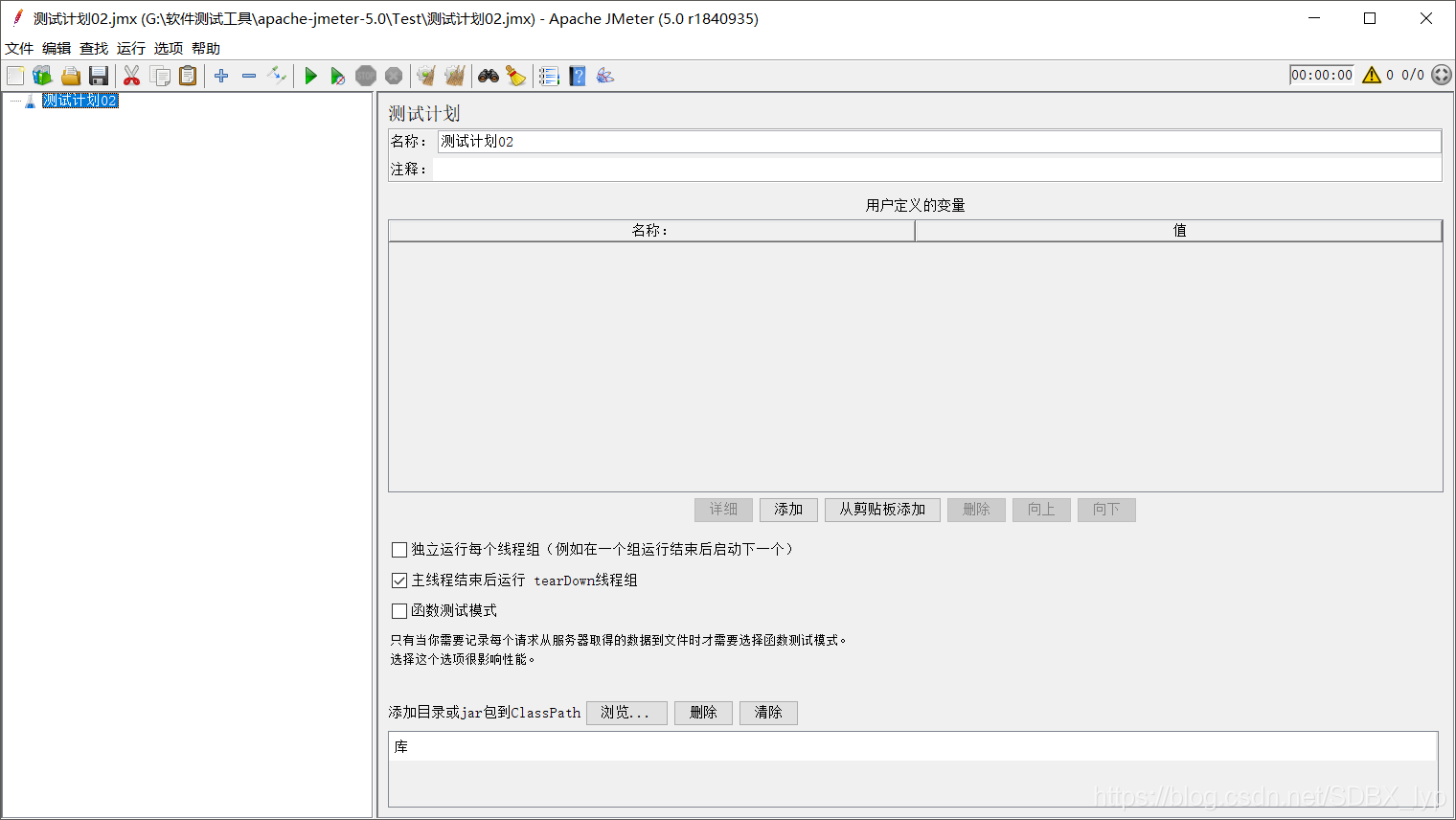The image size is (1456, 820).
Task: Open the 查找 menu
Action: [x=94, y=48]
